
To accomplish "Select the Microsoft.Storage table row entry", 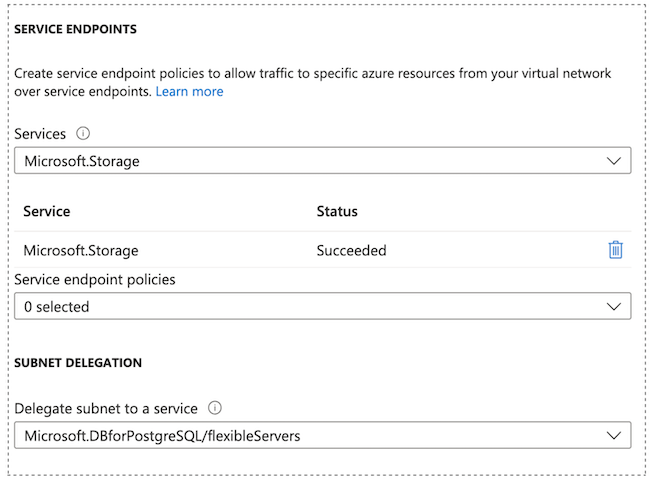I will point(81,250).
